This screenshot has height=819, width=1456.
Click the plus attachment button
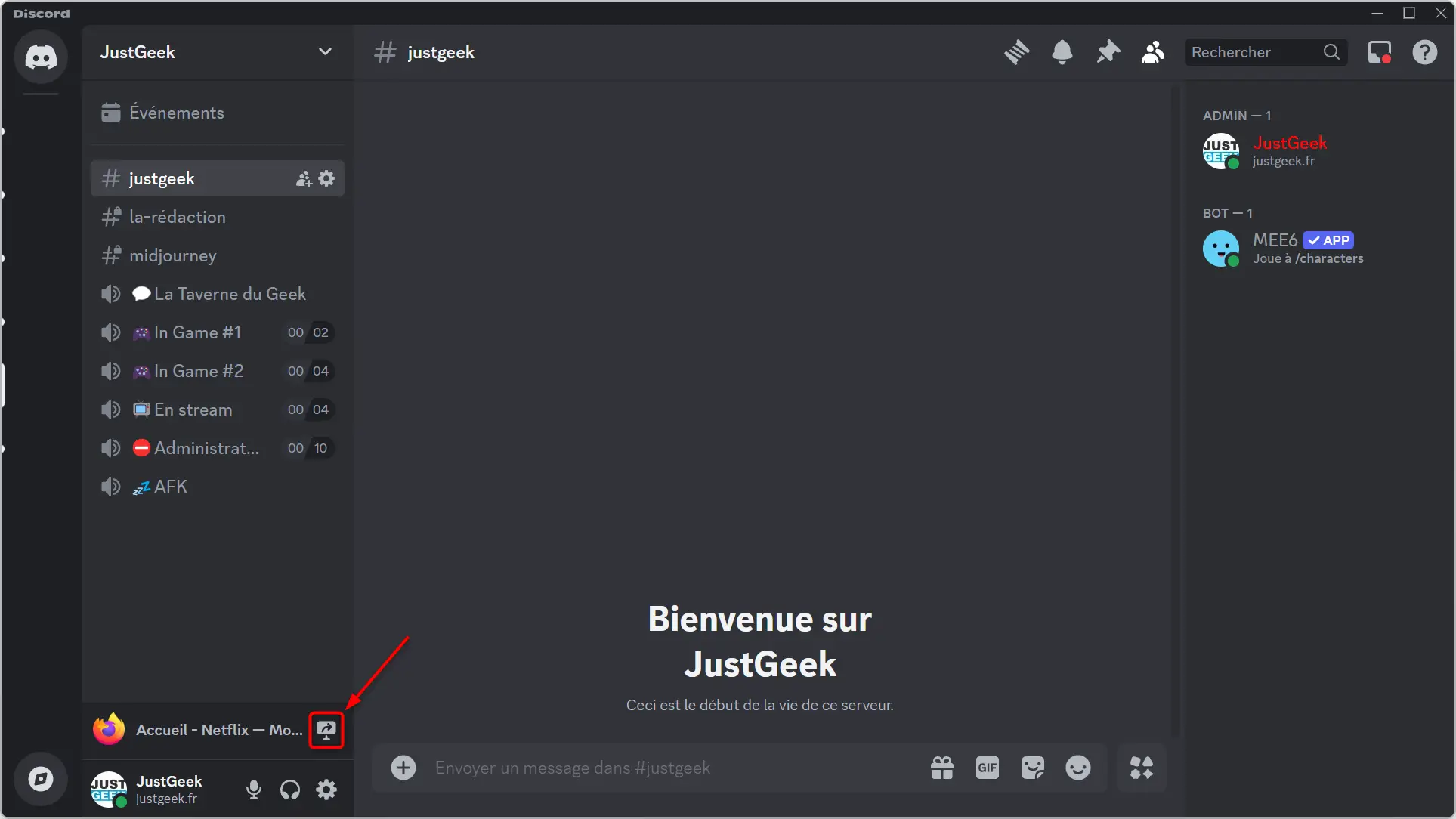pos(403,768)
